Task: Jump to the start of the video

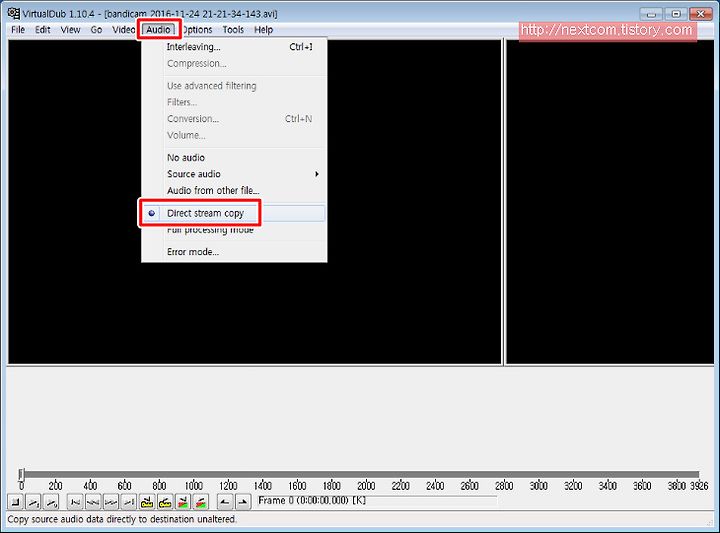Action: coord(75,502)
